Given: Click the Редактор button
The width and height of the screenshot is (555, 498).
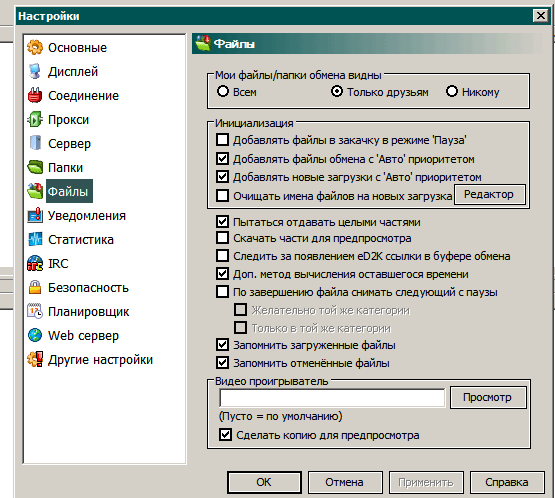Looking at the screenshot, I should [x=490, y=194].
